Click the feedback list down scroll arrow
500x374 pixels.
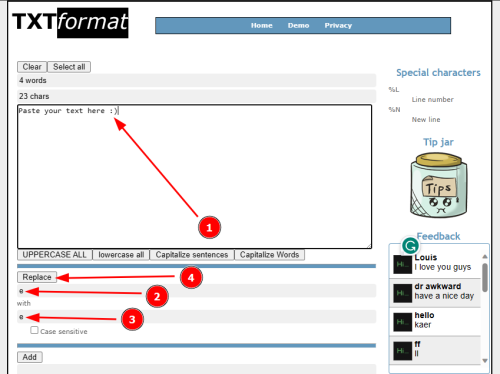point(485,360)
